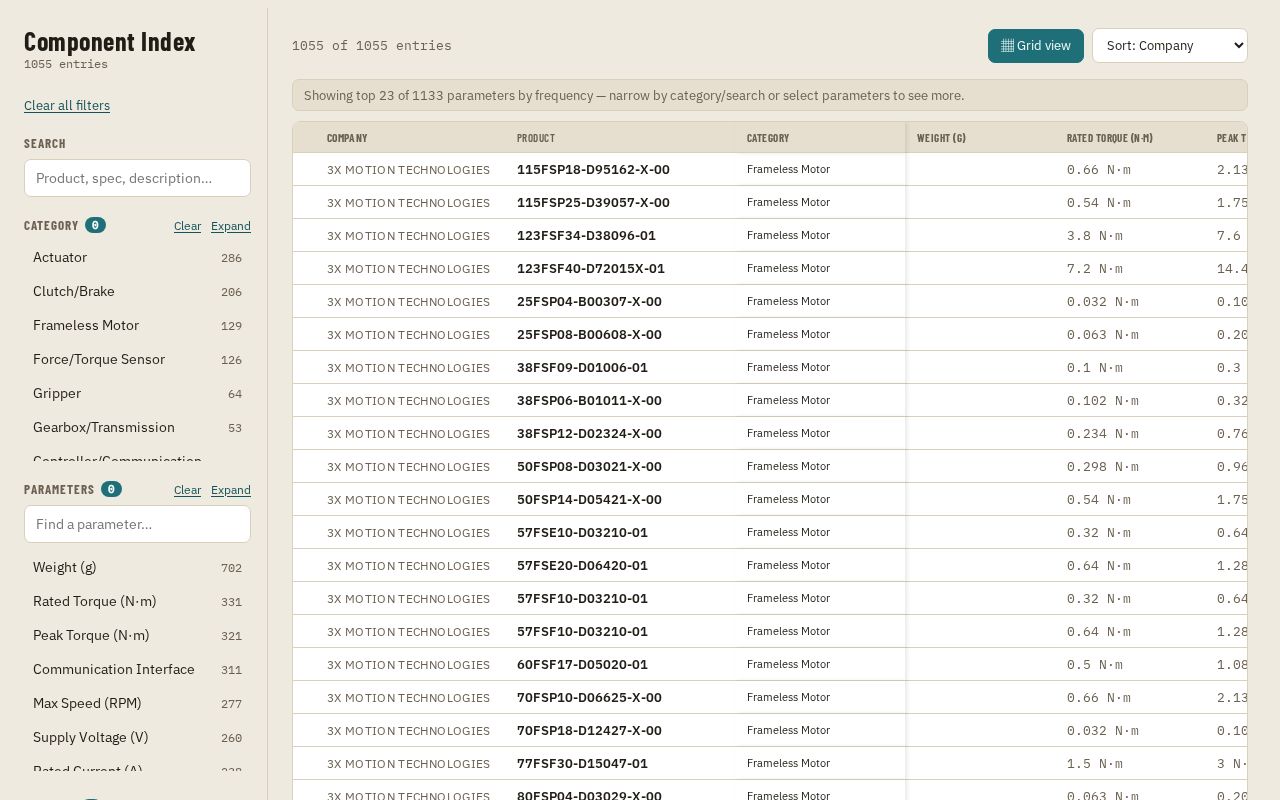Open product 38FSF09-D01006-01
The image size is (1280, 800).
coord(582,368)
